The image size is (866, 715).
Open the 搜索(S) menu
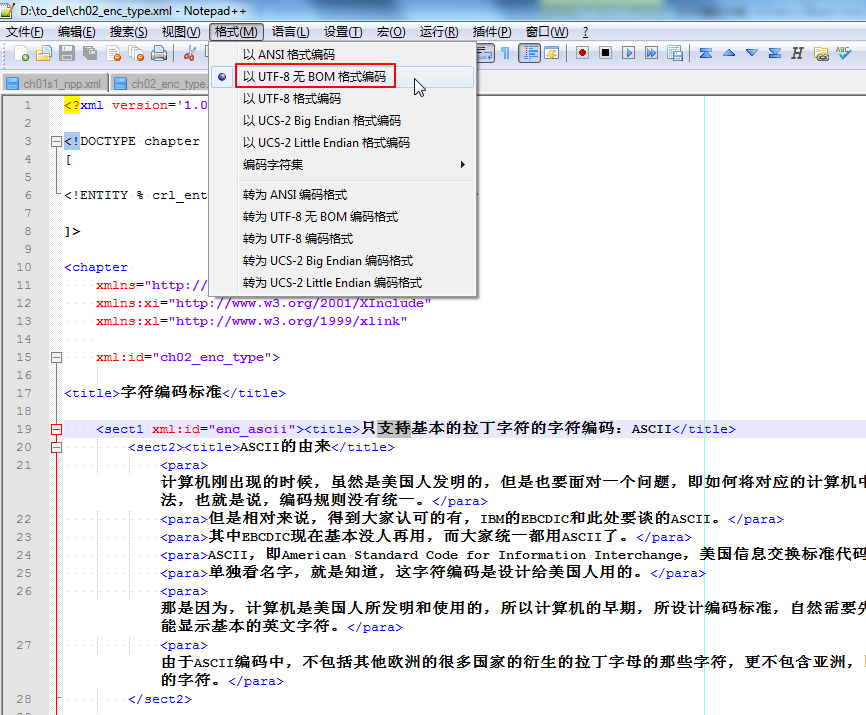[128, 32]
